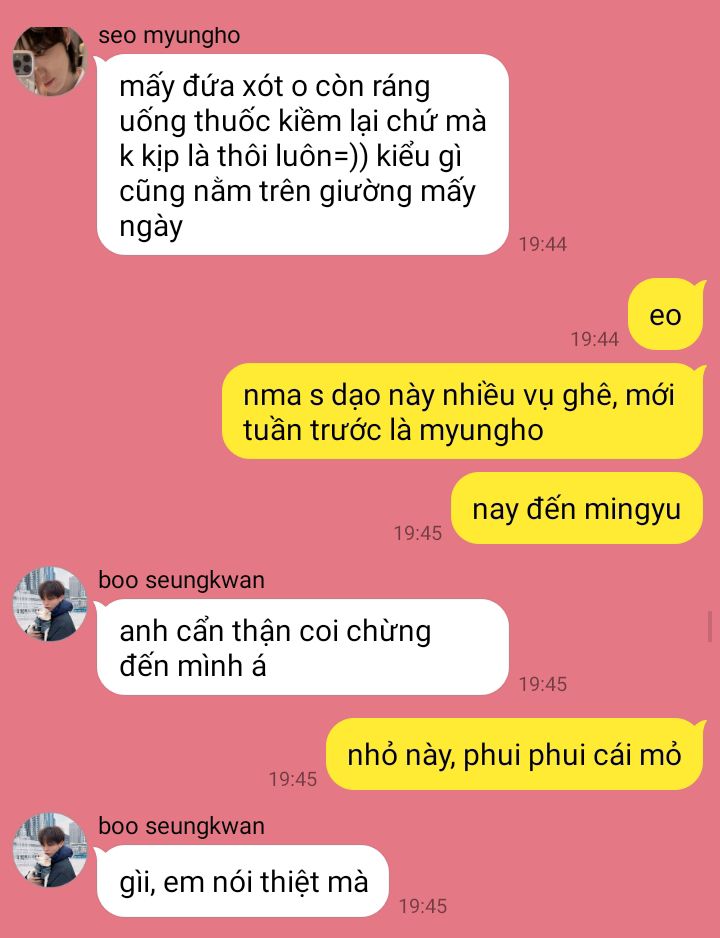Tap the 19:45 timestamp beside 'phui phui cái mỏ'
The width and height of the screenshot is (720, 938).
tap(293, 779)
